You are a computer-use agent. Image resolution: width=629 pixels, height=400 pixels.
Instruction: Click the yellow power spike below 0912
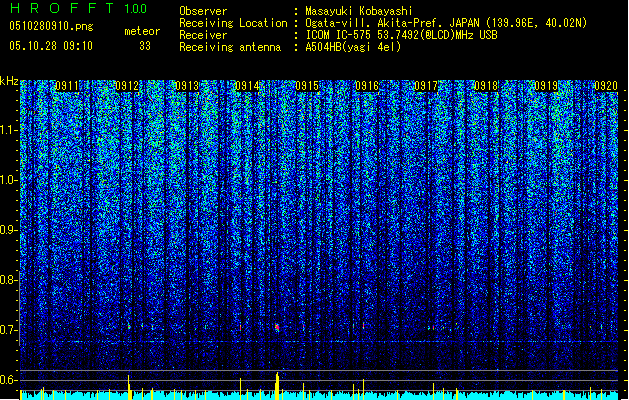pos(129,387)
